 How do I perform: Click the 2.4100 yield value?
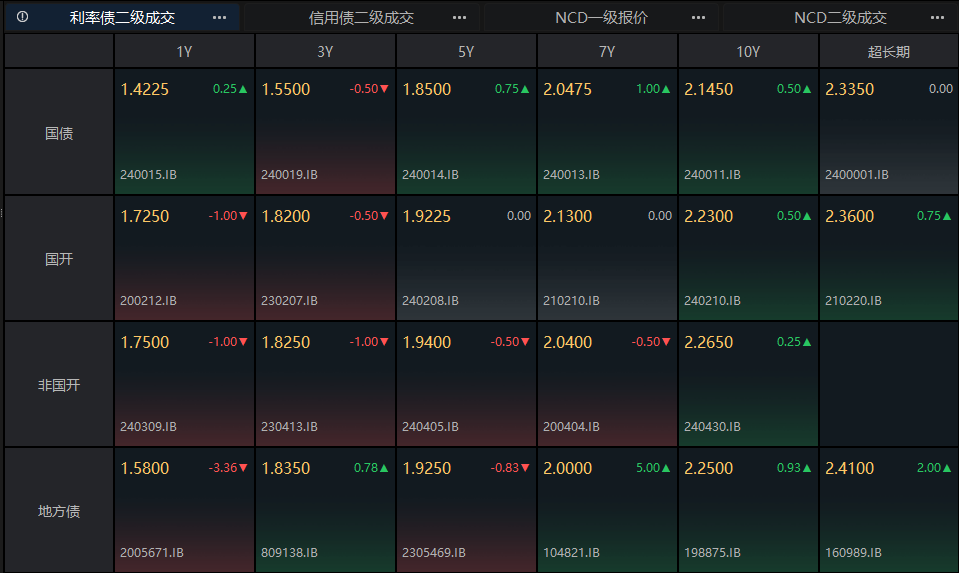pyautogui.click(x=850, y=468)
